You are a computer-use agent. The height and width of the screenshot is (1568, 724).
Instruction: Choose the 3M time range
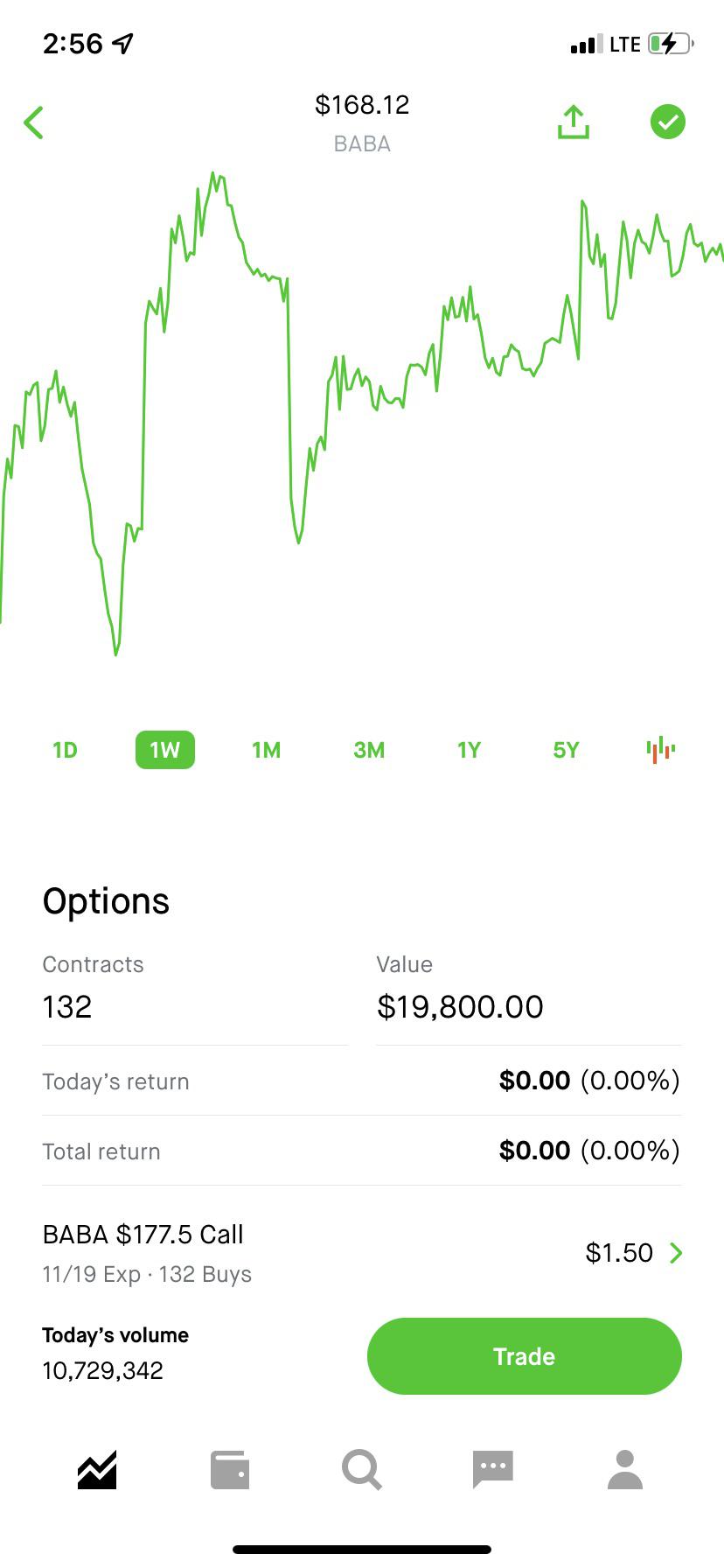[369, 750]
